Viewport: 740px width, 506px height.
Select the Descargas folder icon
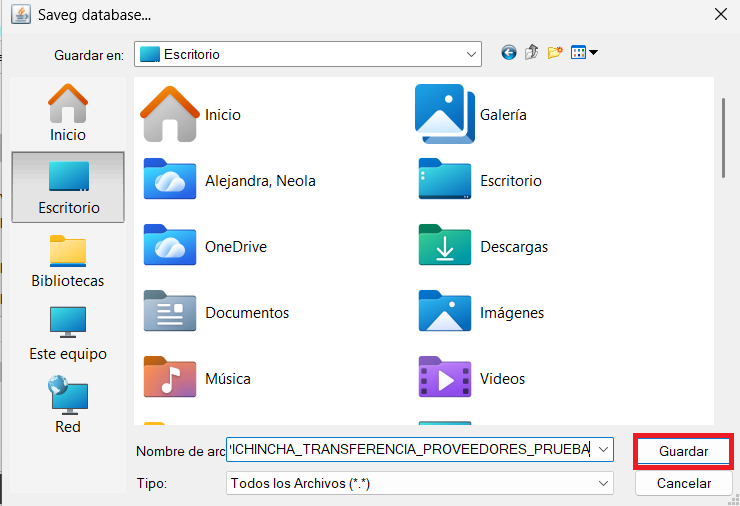pyautogui.click(x=445, y=245)
